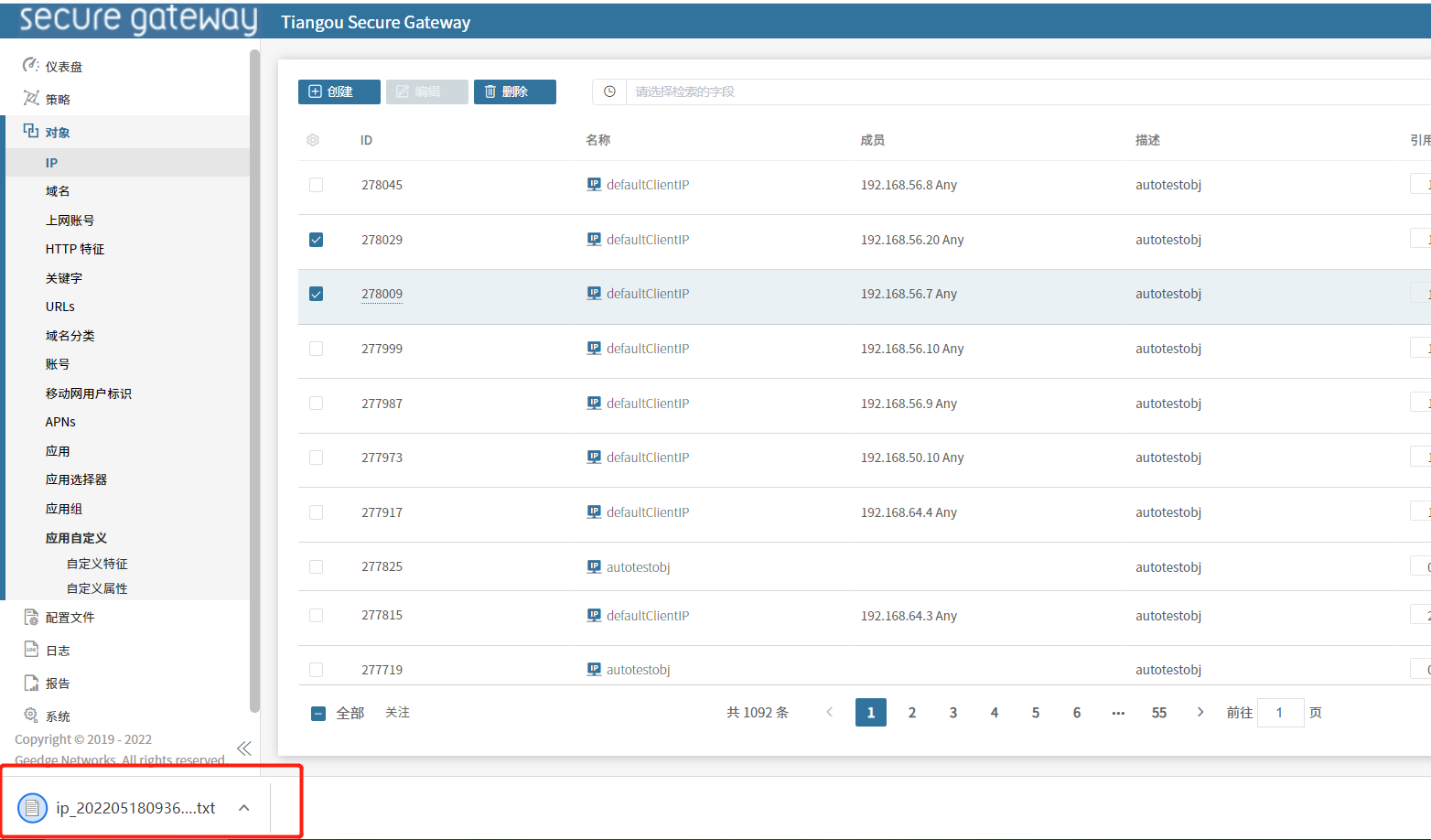This screenshot has height=840, width=1431.
Task: Collapse the sidebar with double-chevron arrow
Action: click(x=243, y=748)
